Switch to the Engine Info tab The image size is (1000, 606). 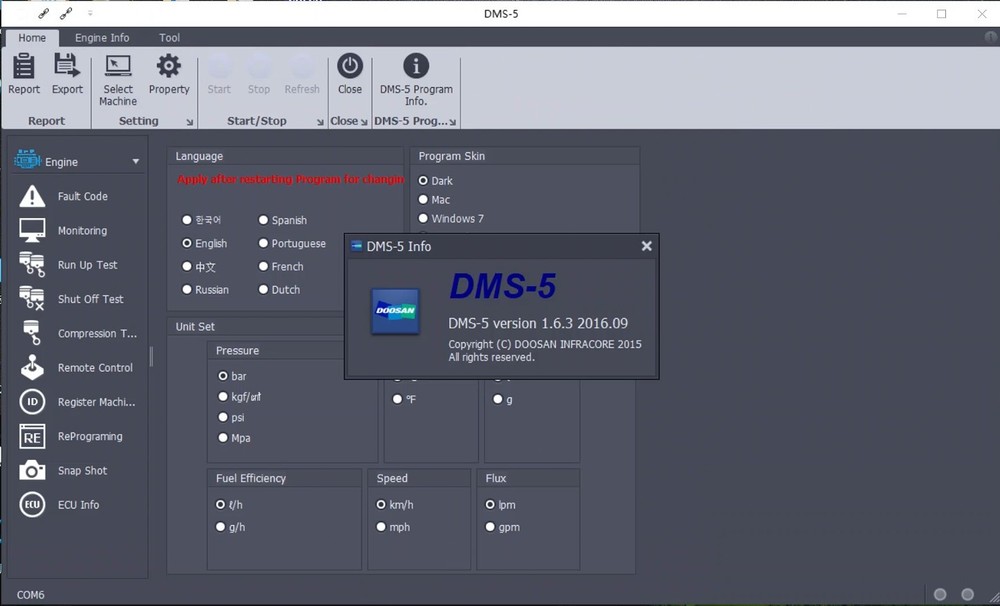(102, 38)
